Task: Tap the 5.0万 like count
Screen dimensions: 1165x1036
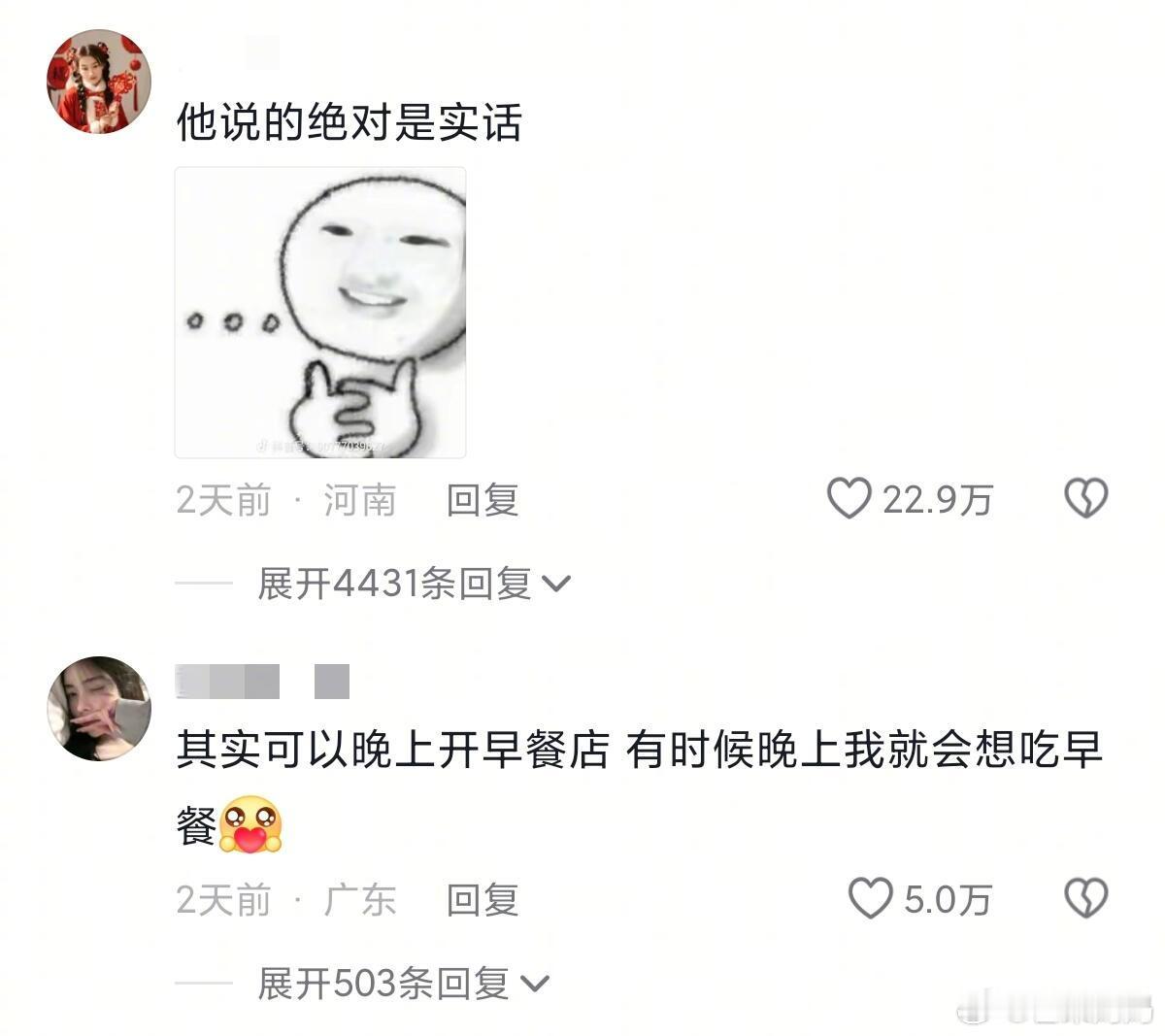Action: (x=947, y=900)
